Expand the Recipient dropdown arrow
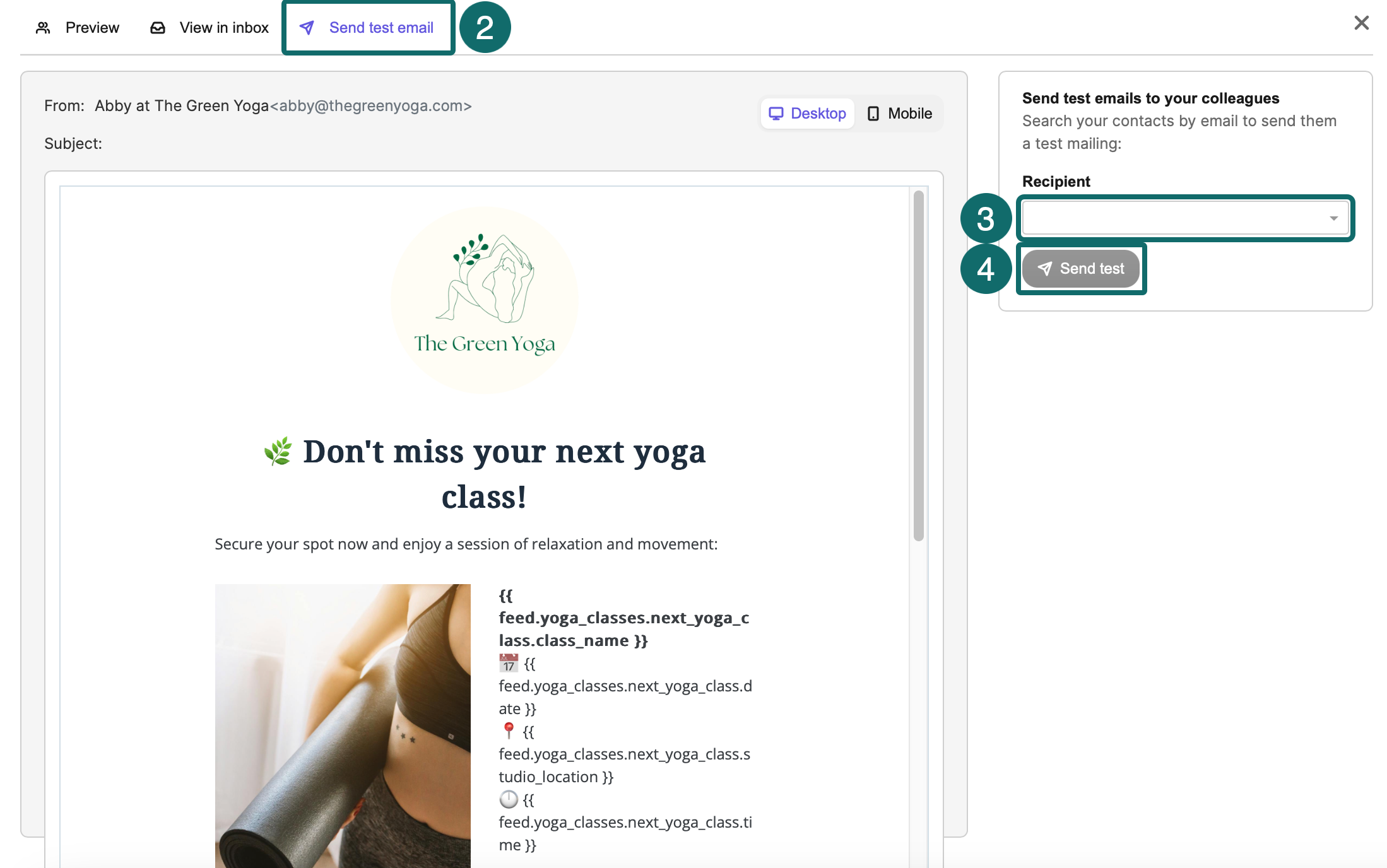Screen dimensions: 1387x868 (1333, 218)
